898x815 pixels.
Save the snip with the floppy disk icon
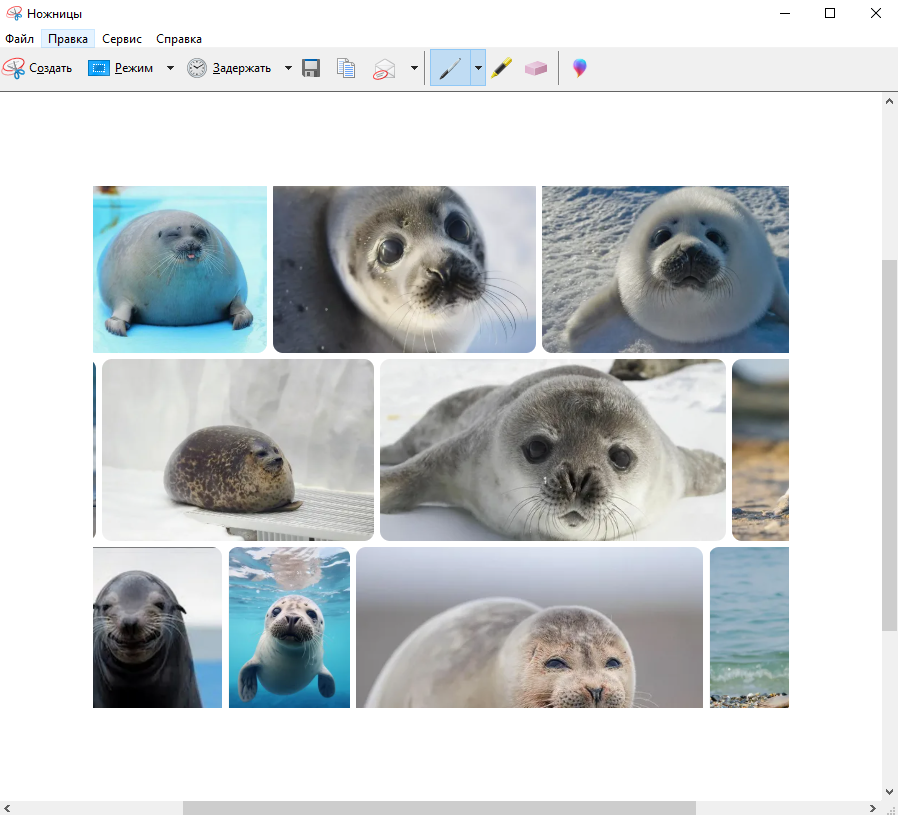pyautogui.click(x=311, y=68)
